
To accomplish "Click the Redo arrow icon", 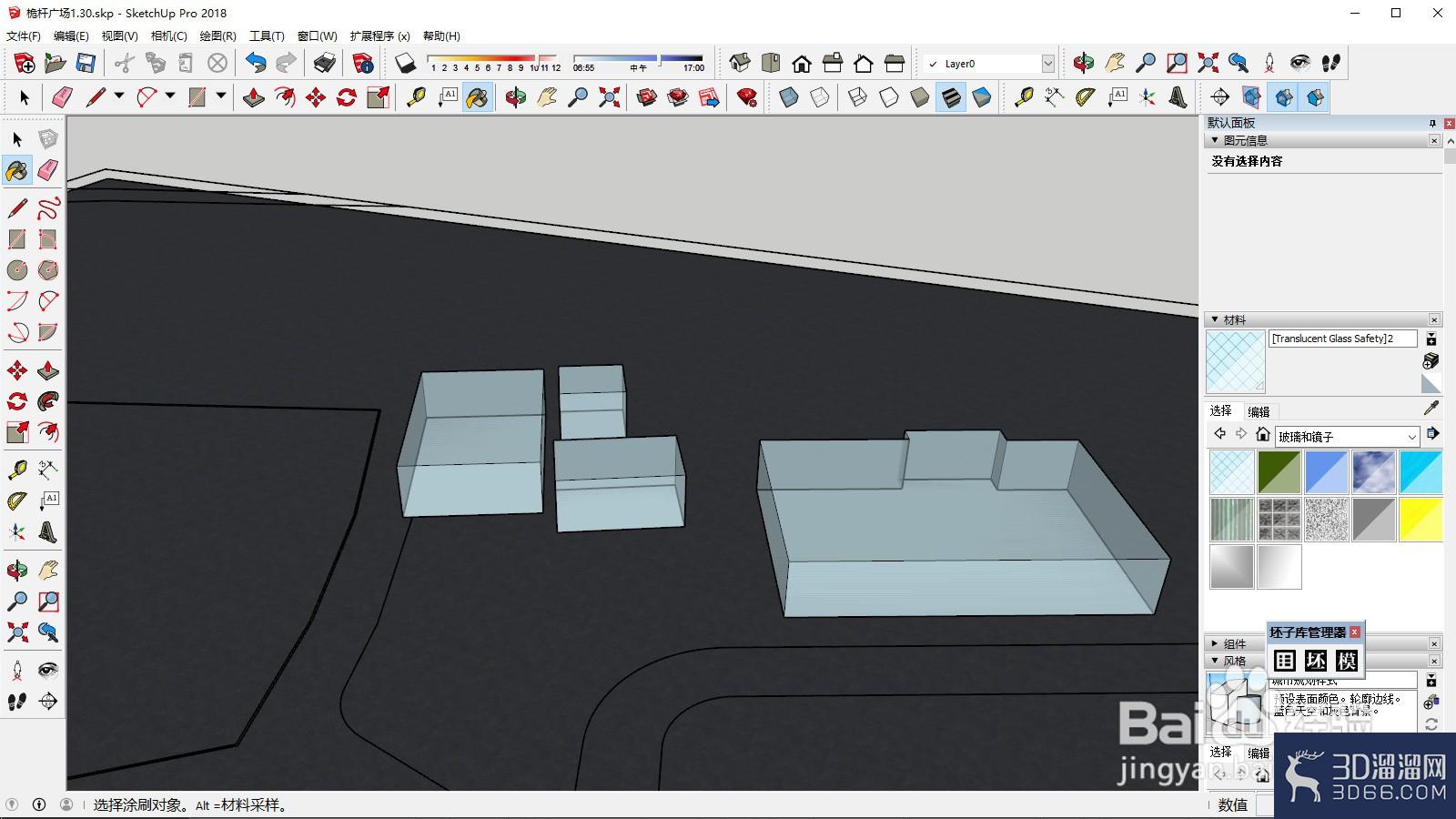I will pos(286,63).
